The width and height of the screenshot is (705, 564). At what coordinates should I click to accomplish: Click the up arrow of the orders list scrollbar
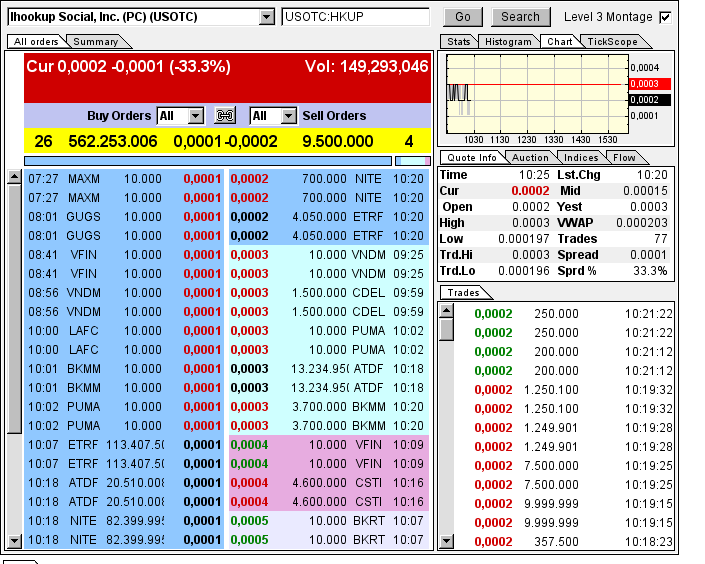coord(14,177)
